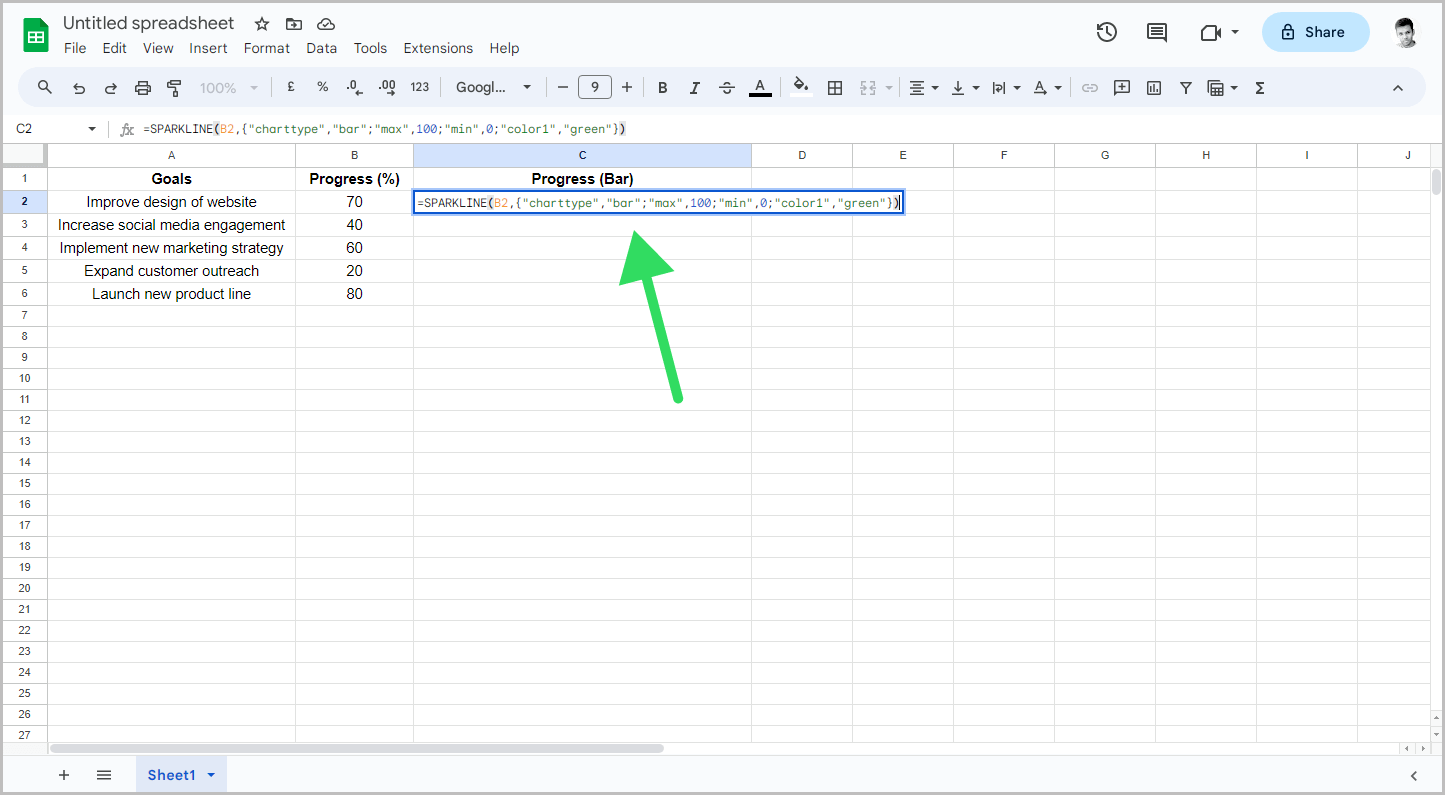Viewport: 1445px width, 795px height.
Task: Open the functions (Σ) menu
Action: pyautogui.click(x=1259, y=87)
